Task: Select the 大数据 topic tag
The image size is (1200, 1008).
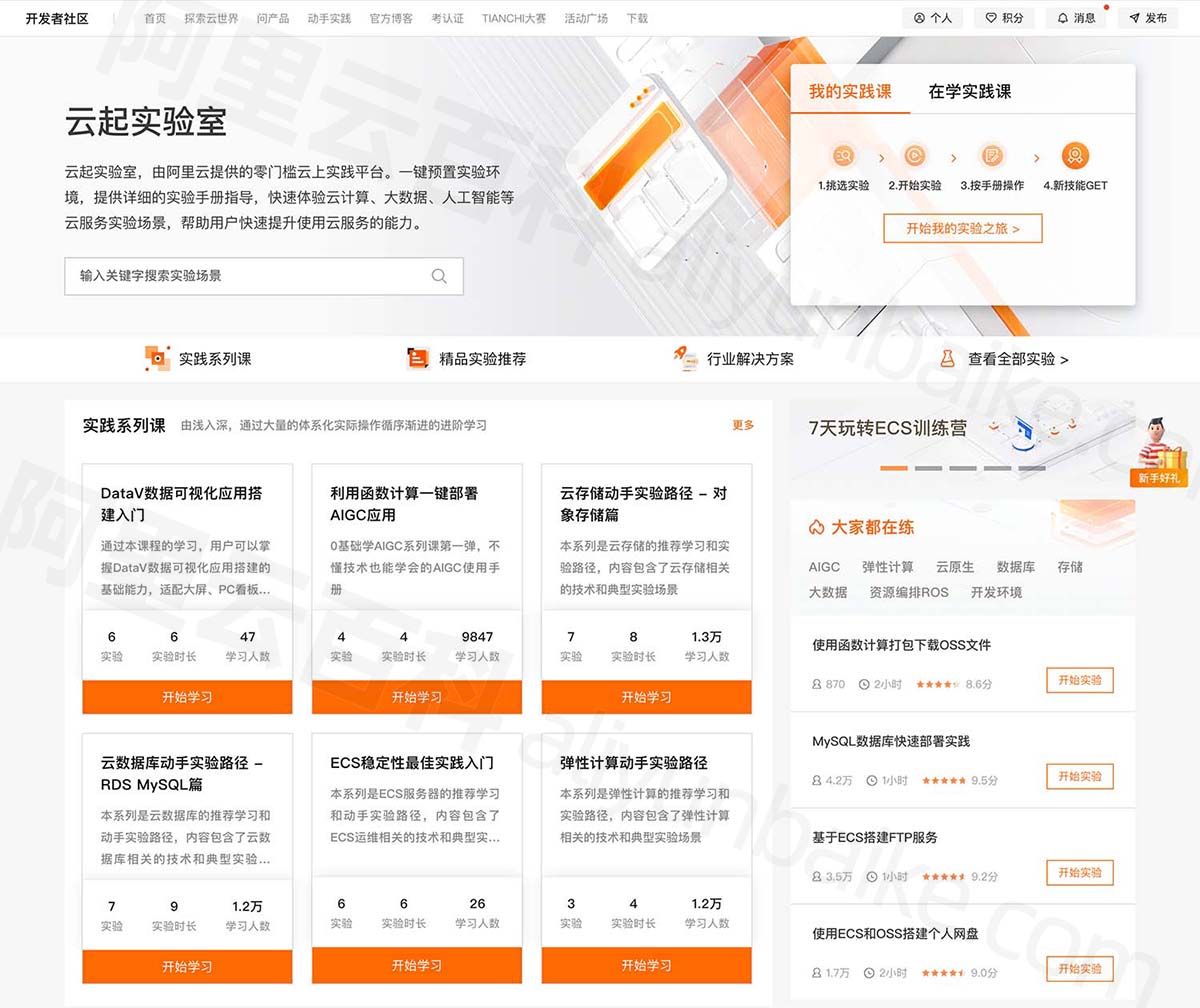Action: point(828,592)
